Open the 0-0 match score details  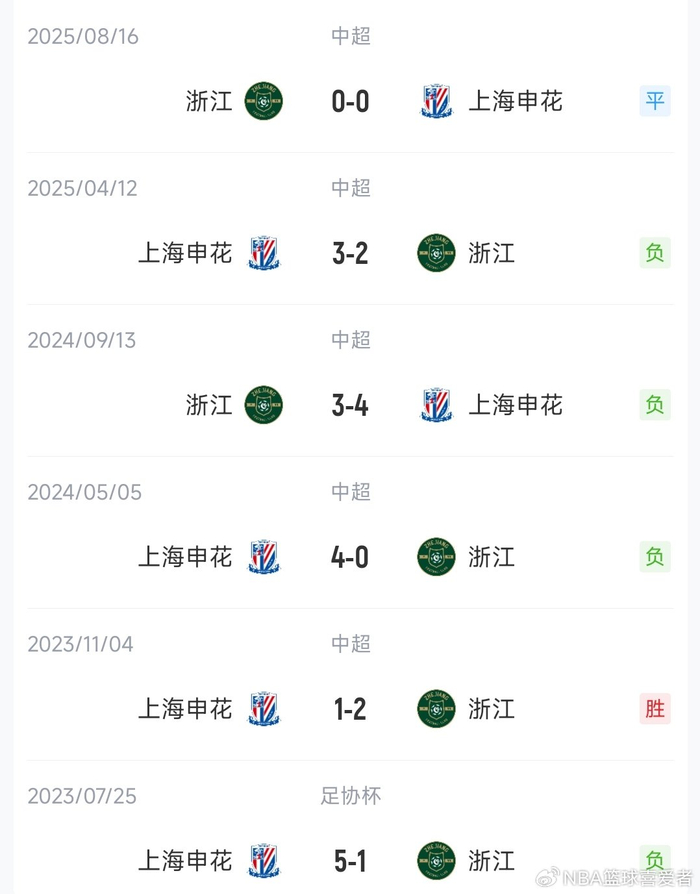pos(350,101)
